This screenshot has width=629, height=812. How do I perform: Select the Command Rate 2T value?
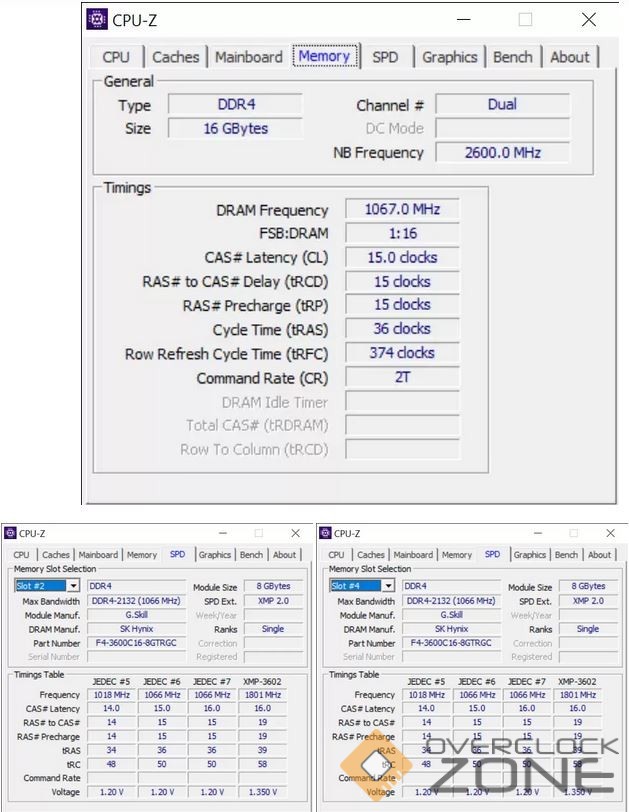402,377
